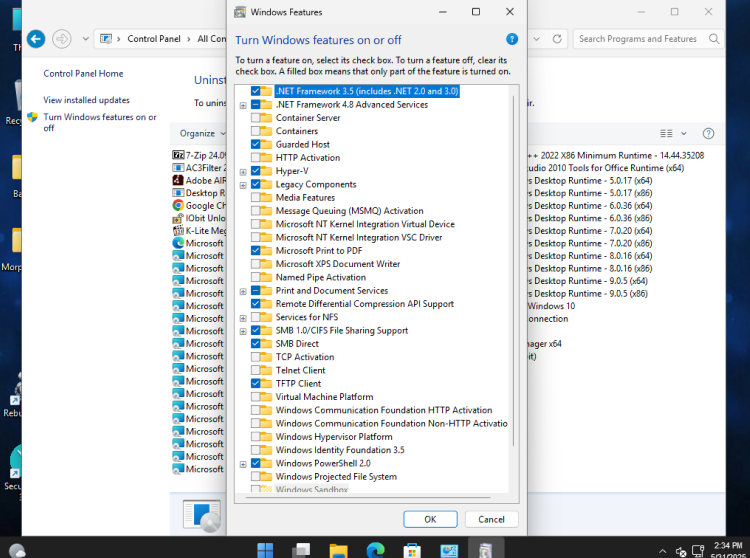The image size is (750, 558).
Task: Click the features list horizontal scrollbar
Action: (x=368, y=497)
